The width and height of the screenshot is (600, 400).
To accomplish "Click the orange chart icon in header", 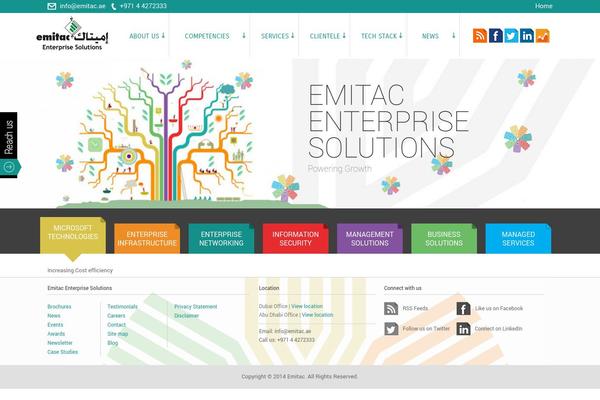I will coord(543,36).
